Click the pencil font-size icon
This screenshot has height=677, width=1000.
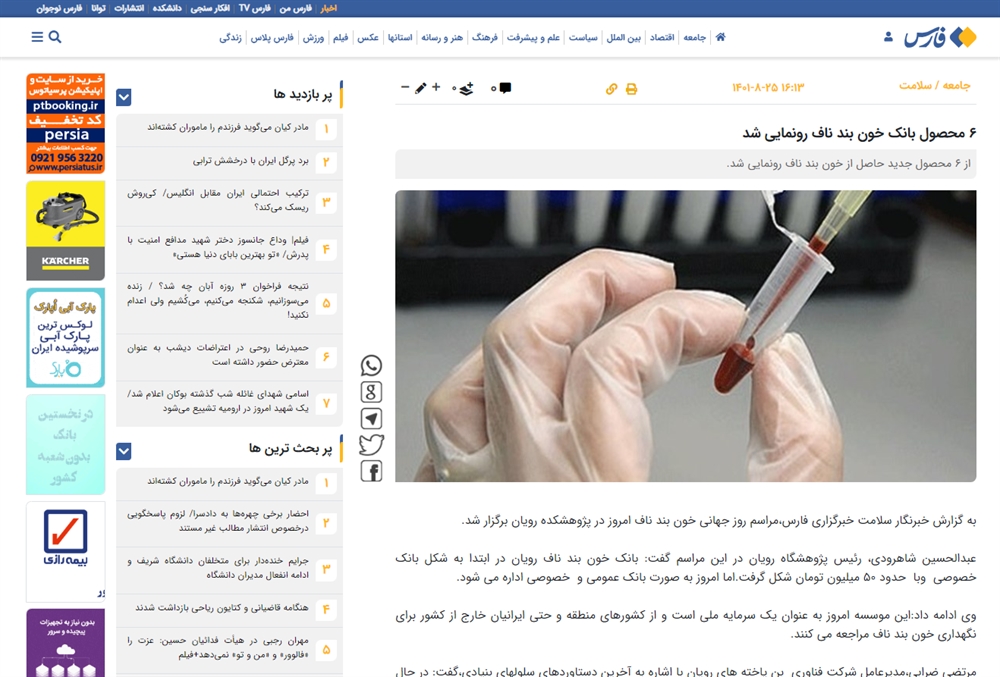420,88
